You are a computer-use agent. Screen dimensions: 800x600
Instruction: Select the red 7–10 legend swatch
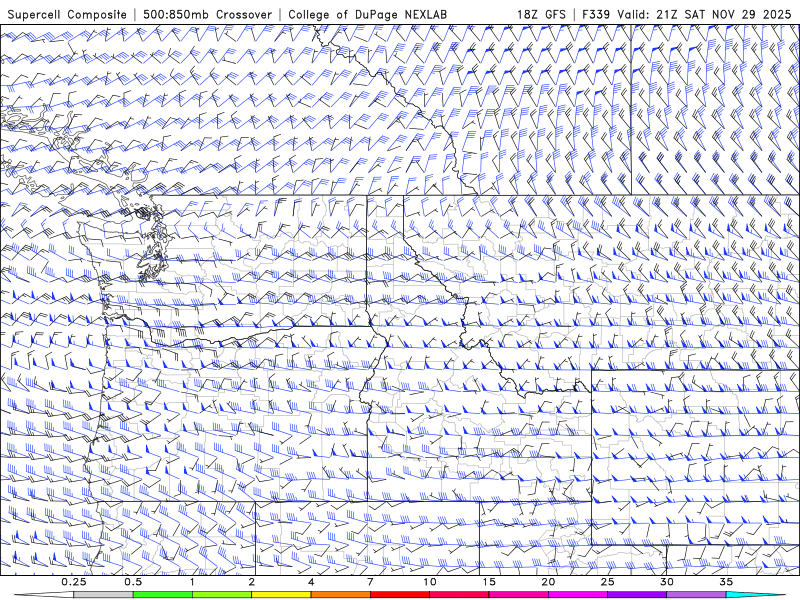tap(399, 595)
